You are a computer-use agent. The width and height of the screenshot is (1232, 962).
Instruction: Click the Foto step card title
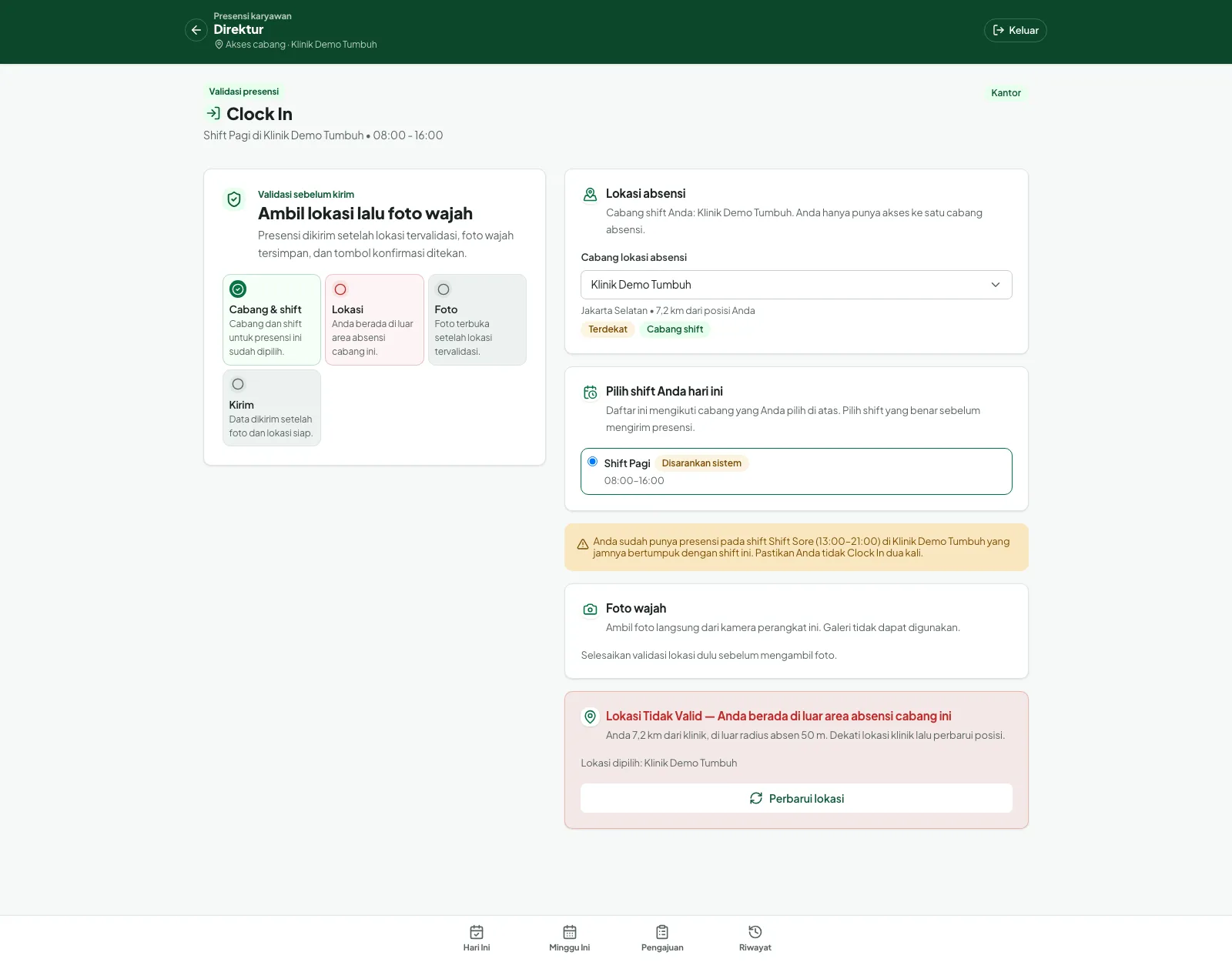coord(446,309)
